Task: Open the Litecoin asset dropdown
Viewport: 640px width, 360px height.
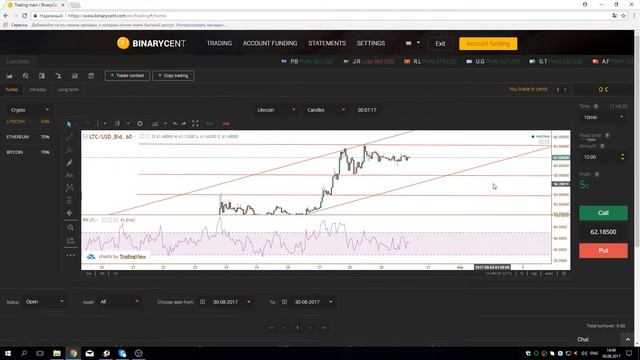Action: 276,110
